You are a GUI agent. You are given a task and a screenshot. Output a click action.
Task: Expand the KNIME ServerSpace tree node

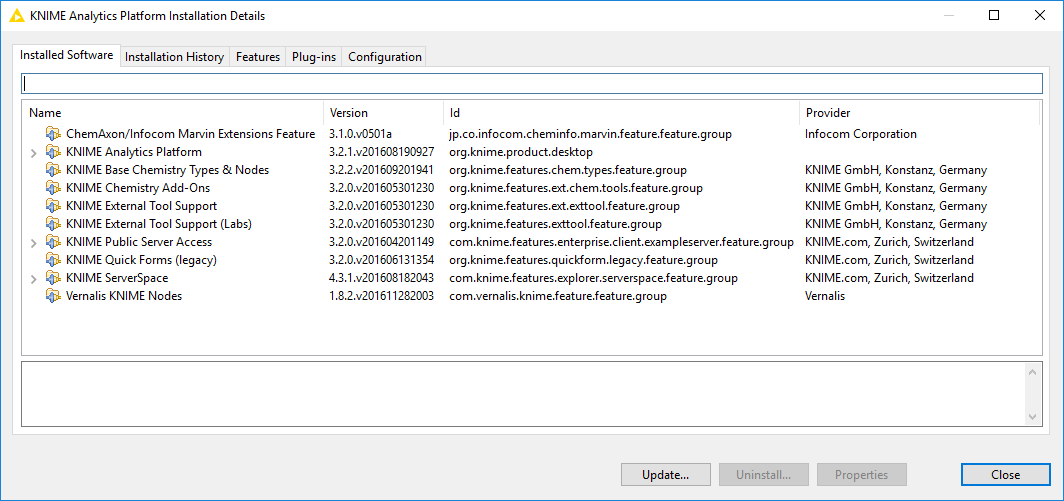point(34,278)
